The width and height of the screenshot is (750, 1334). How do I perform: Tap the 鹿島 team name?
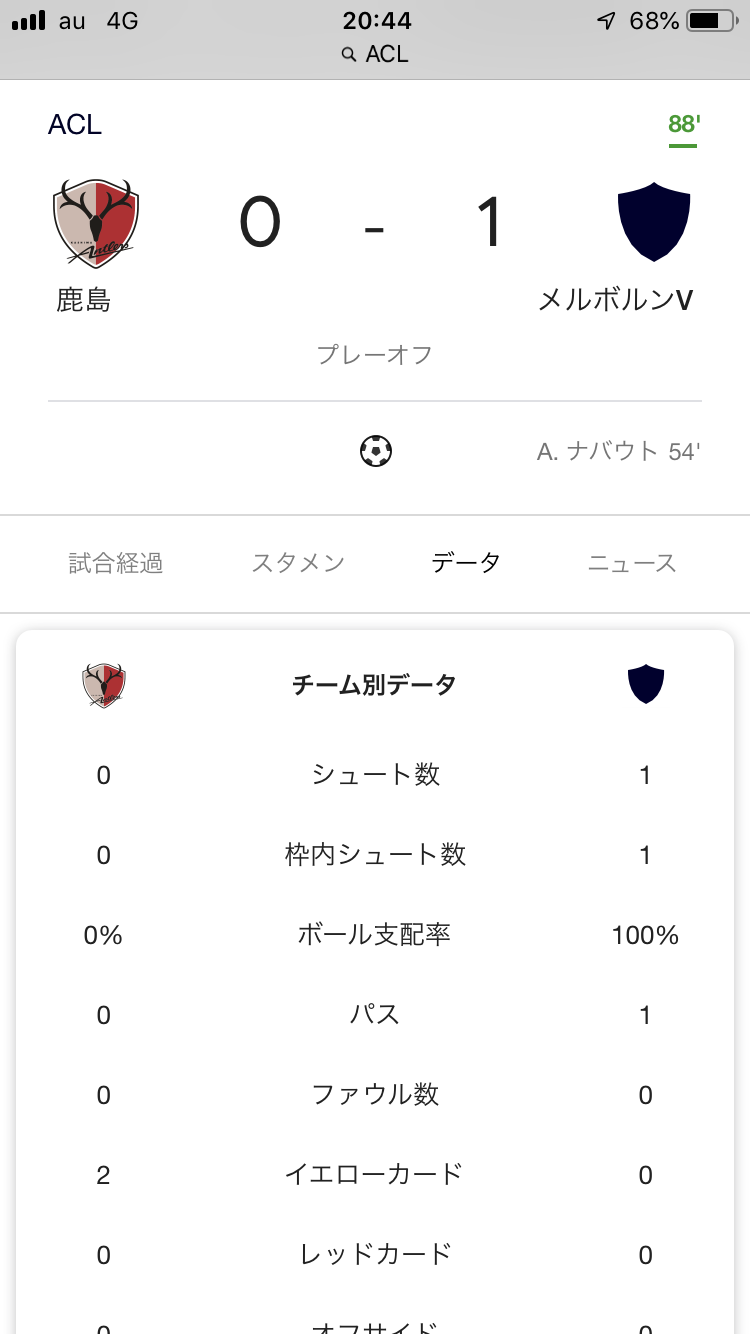pyautogui.click(x=84, y=300)
